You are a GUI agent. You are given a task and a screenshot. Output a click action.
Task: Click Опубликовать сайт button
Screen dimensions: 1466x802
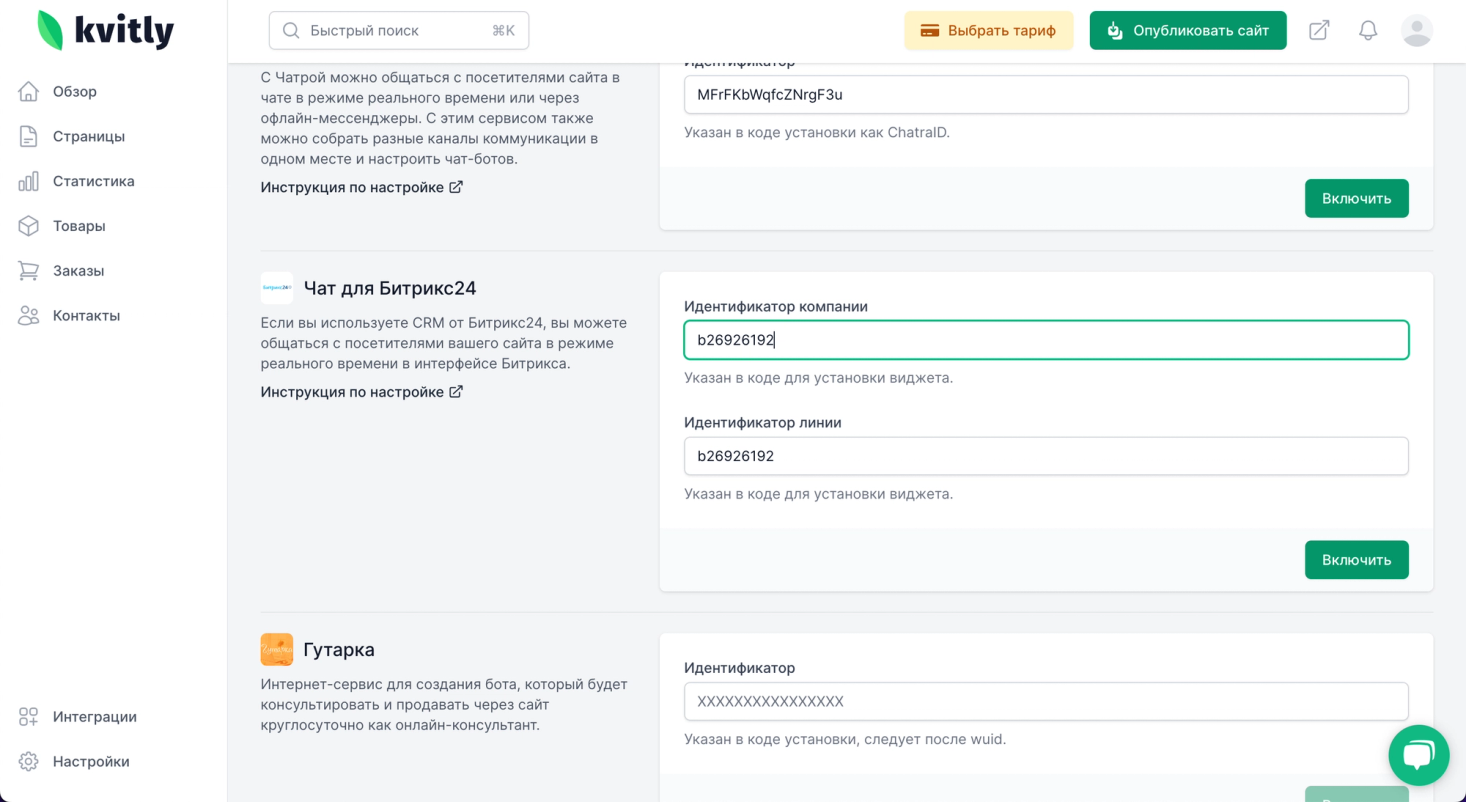click(x=1187, y=30)
